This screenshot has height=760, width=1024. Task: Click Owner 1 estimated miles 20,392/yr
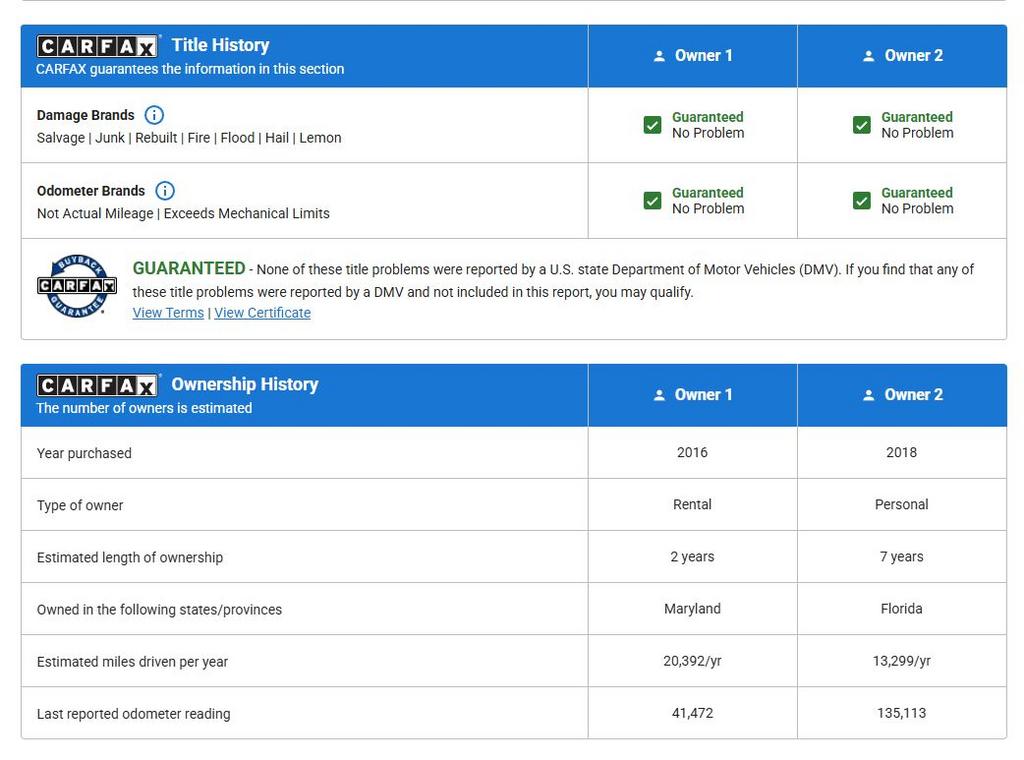click(x=692, y=661)
